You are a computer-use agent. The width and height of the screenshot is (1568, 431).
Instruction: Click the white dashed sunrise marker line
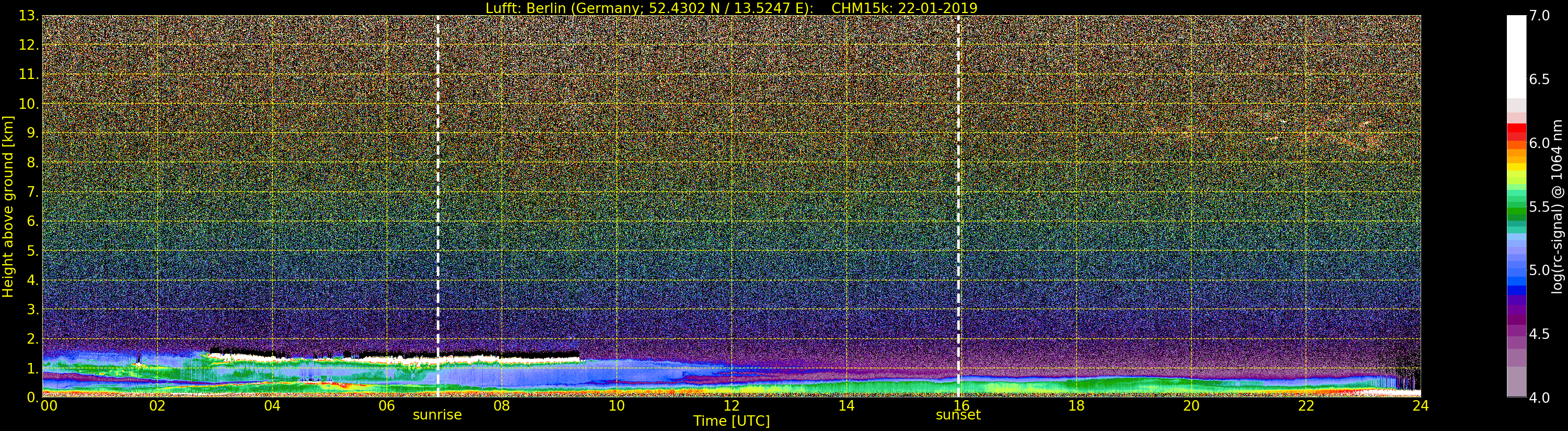click(438, 206)
